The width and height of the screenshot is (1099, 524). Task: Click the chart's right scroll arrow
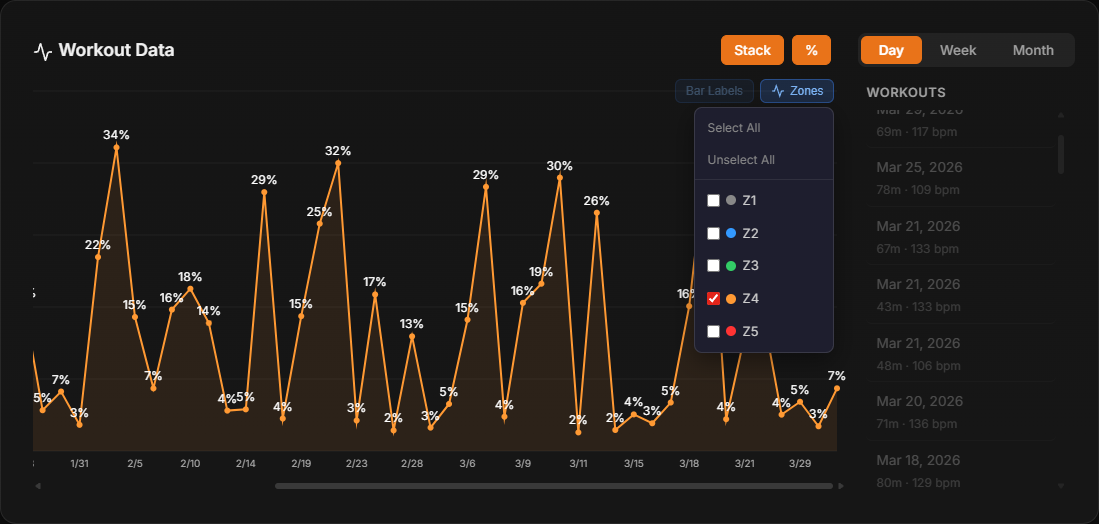pos(841,485)
